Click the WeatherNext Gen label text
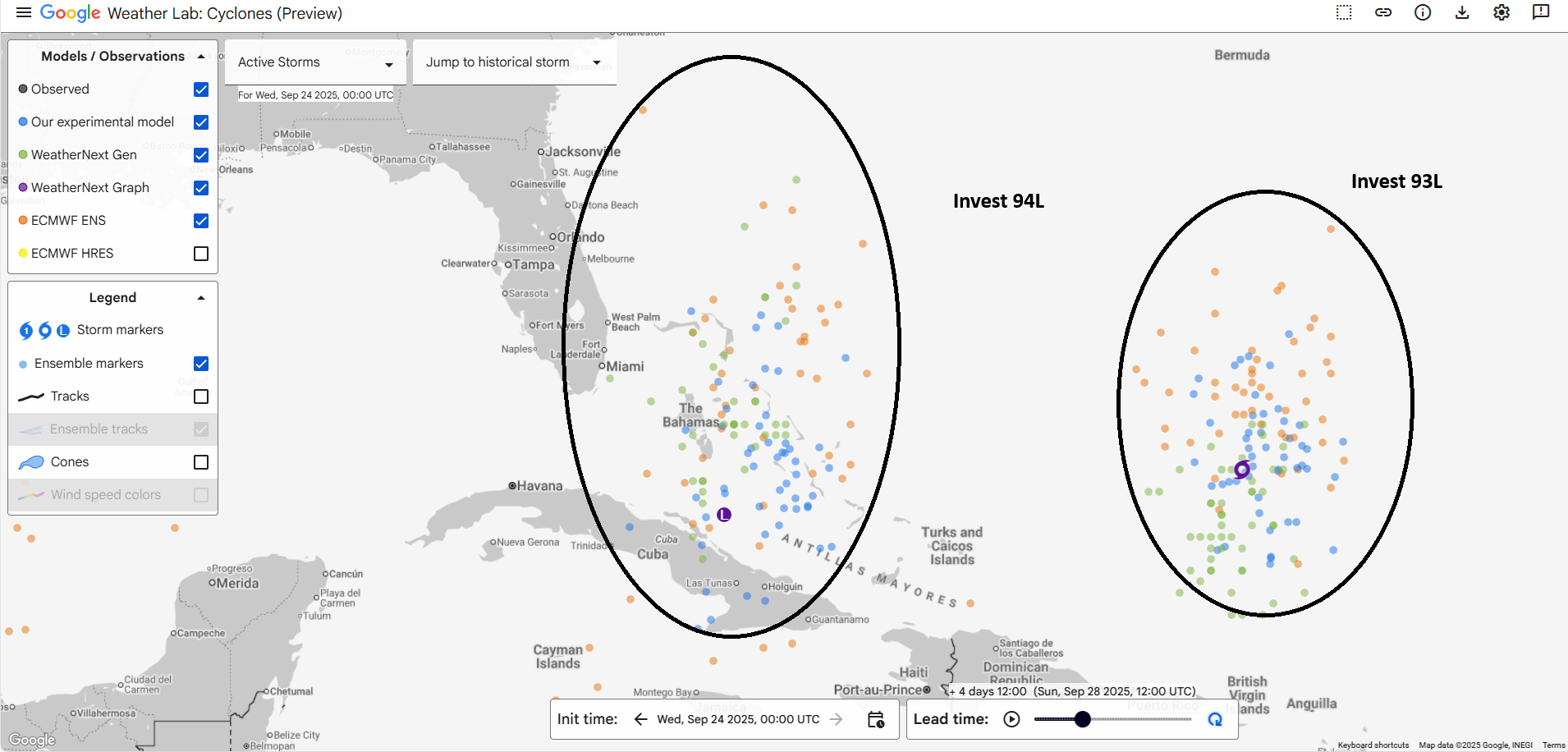1568x752 pixels. [x=84, y=154]
